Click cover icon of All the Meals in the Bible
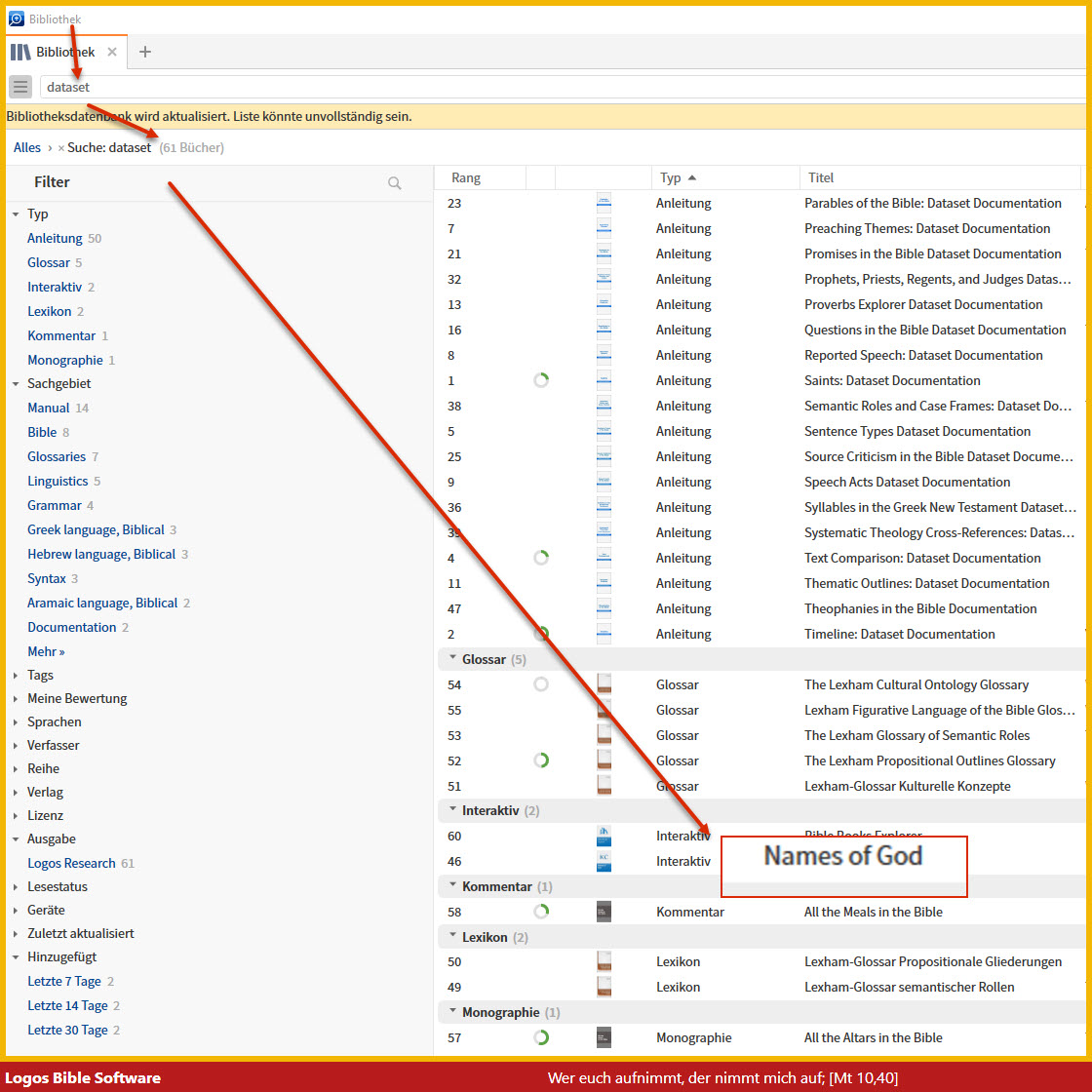1092x1092 pixels. tap(604, 912)
